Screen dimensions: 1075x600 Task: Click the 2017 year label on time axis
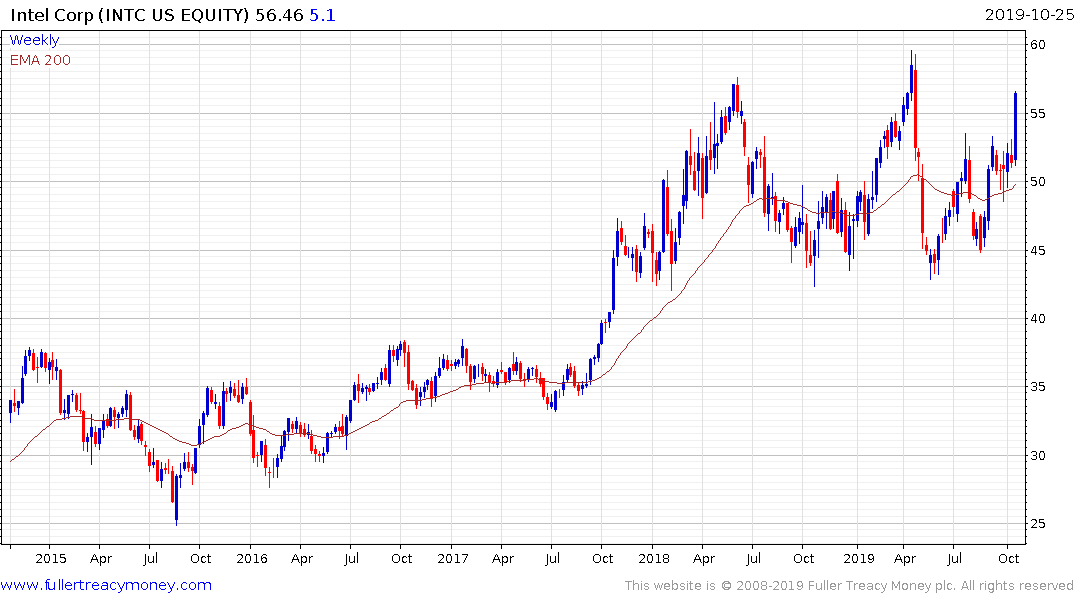click(452, 558)
